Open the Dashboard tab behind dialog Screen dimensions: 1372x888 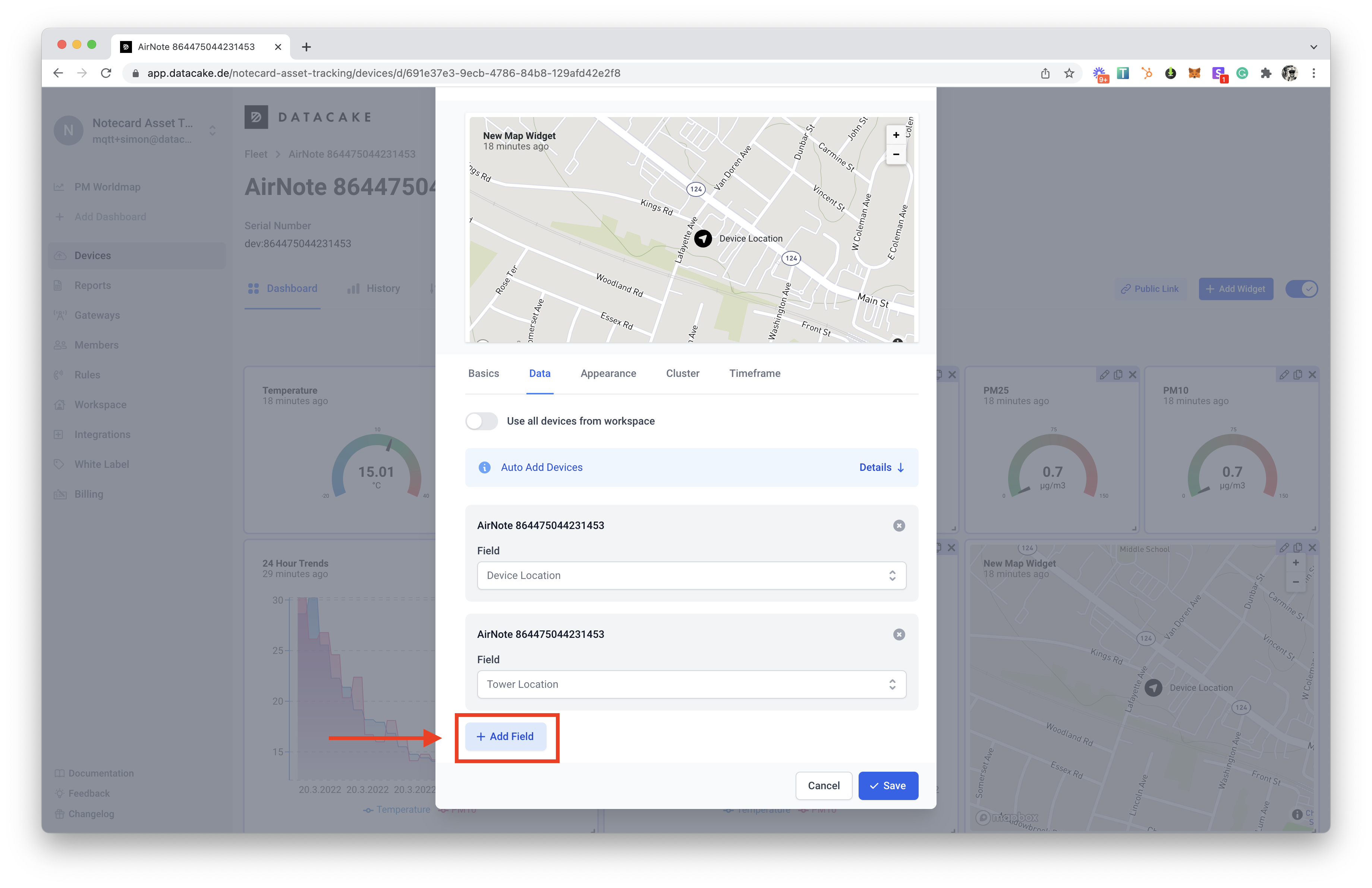[283, 288]
